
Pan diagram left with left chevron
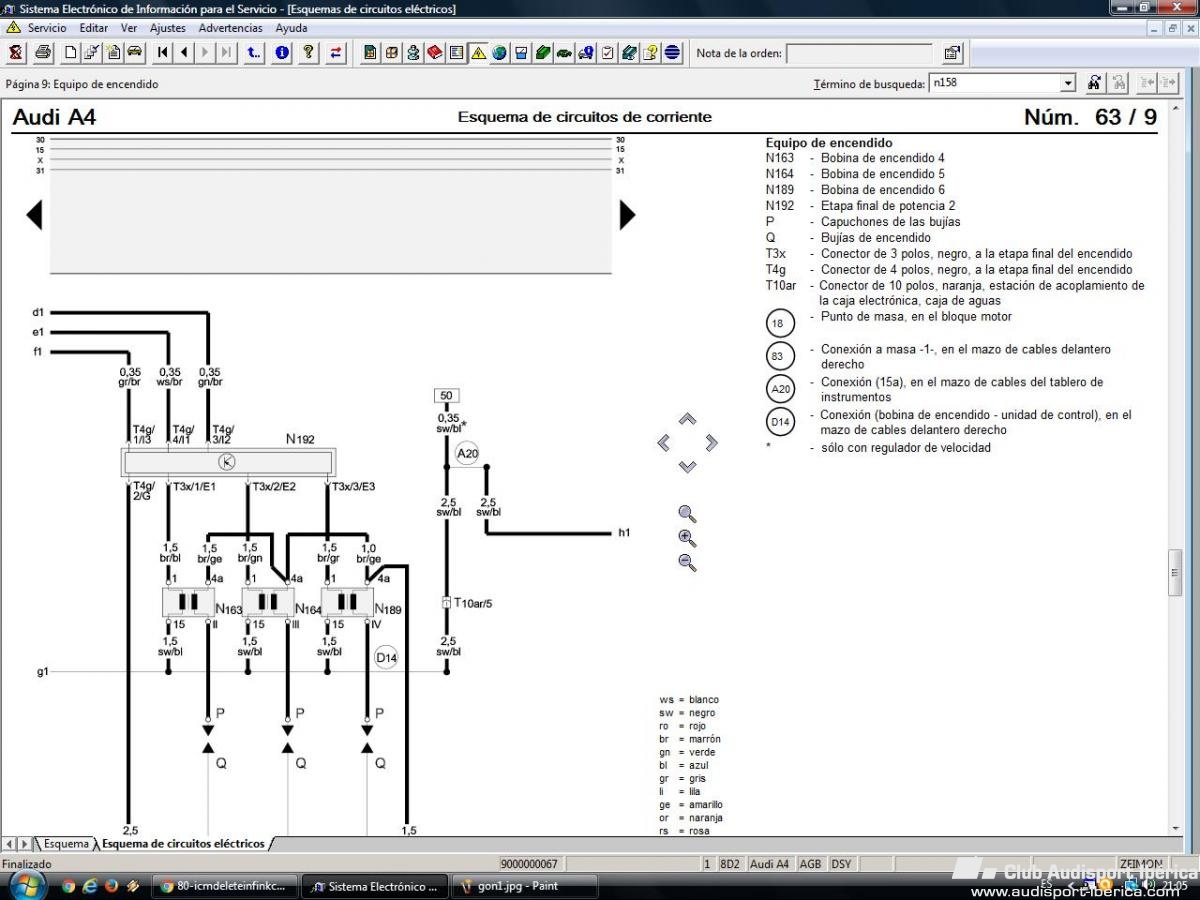[663, 443]
